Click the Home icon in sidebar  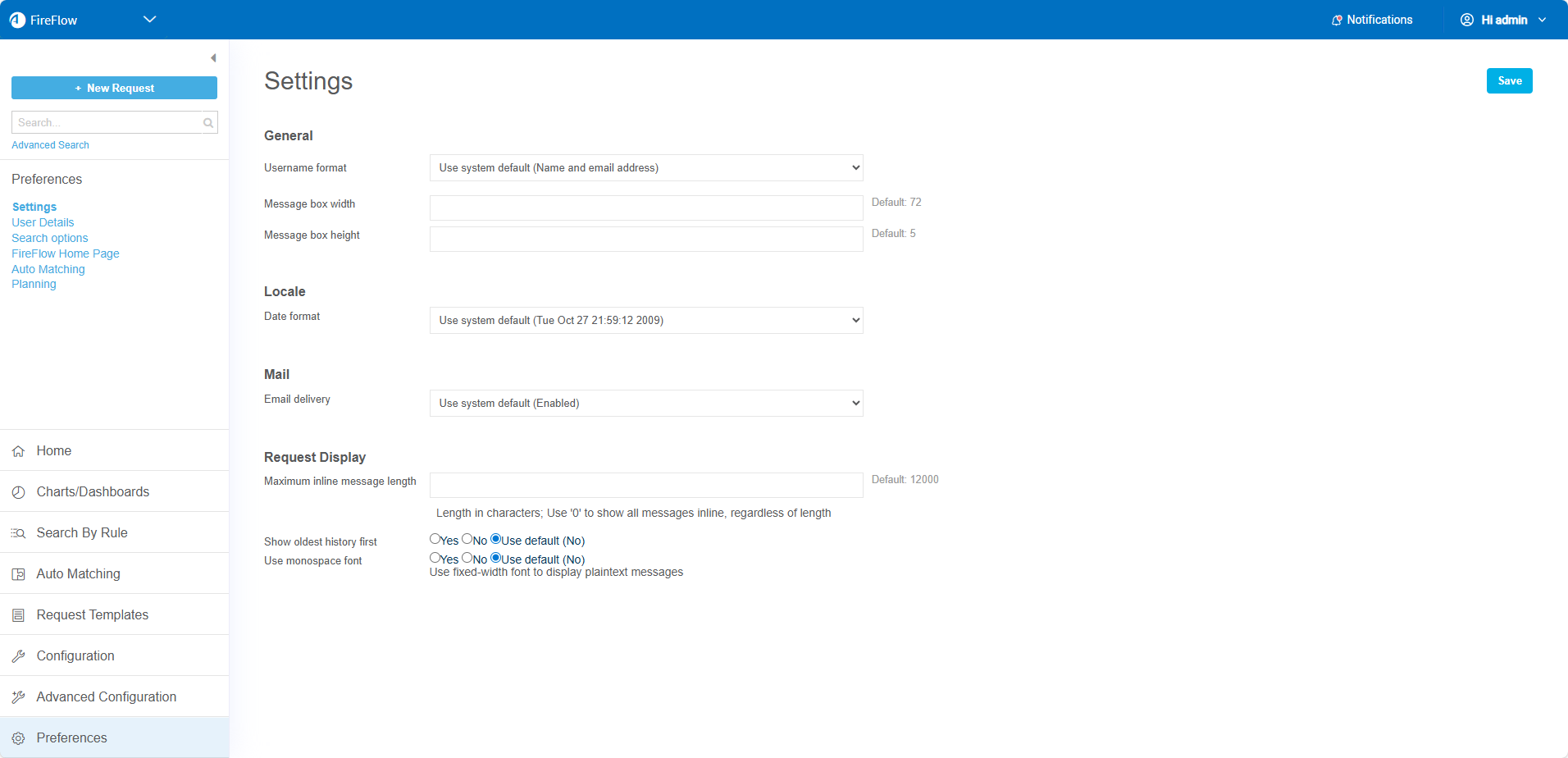tap(18, 451)
